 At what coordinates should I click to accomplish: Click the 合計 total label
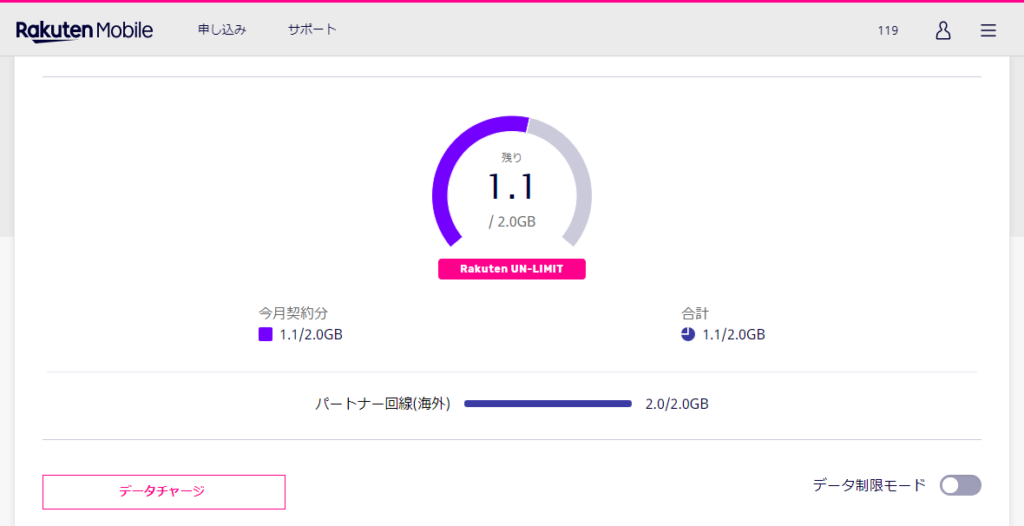[x=695, y=313]
